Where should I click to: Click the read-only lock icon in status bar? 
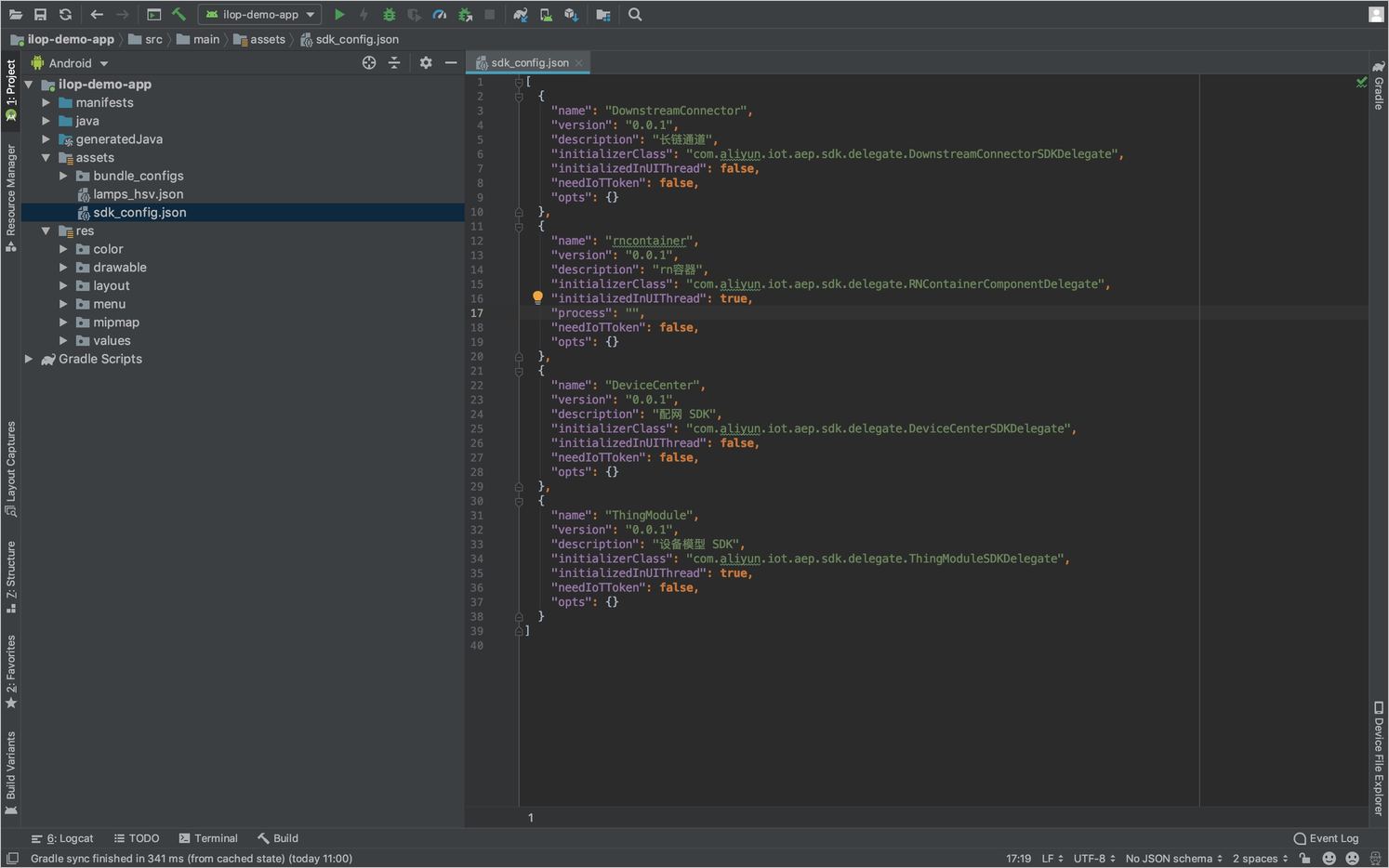click(1305, 859)
